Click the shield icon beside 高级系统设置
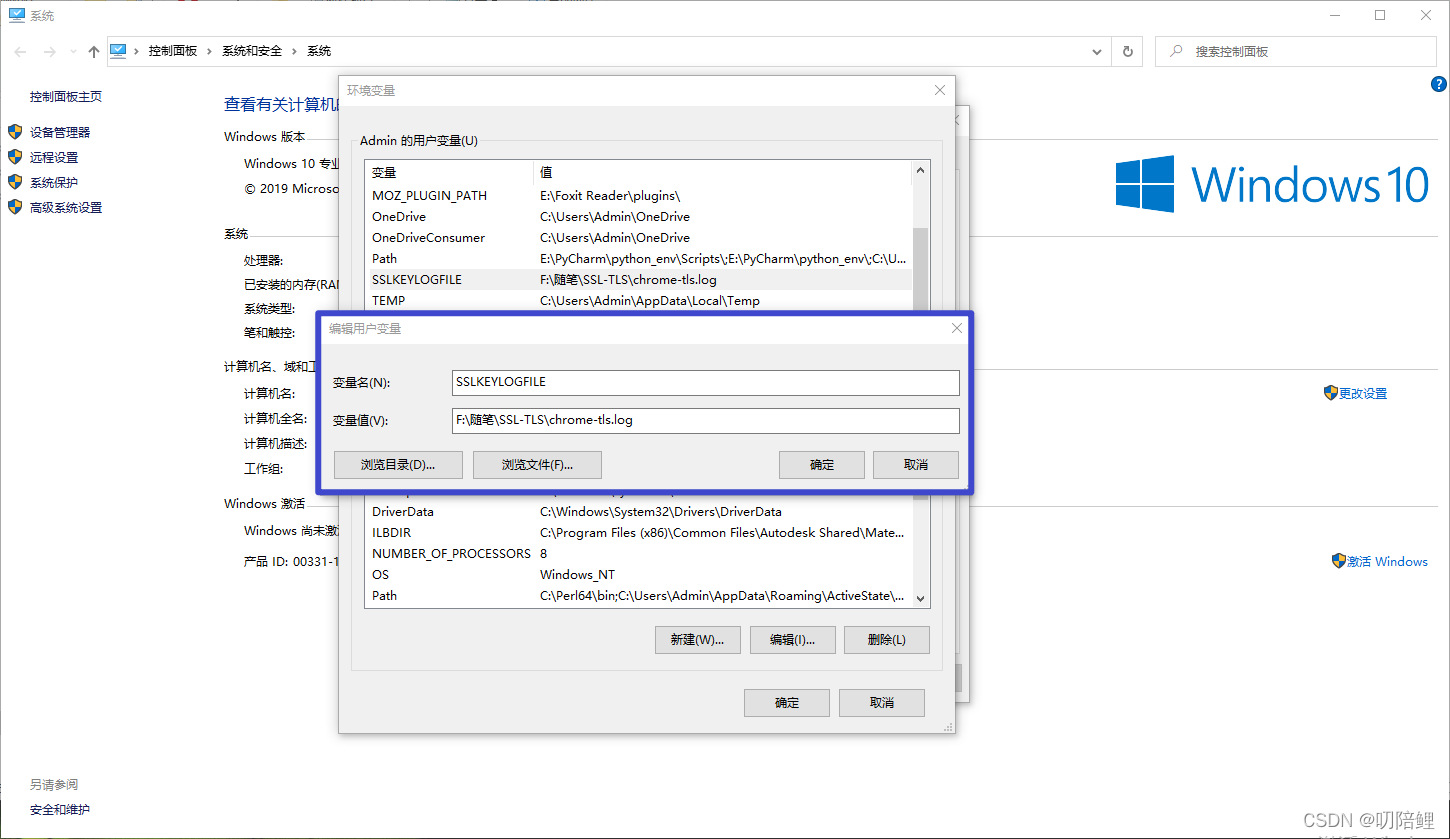Viewport: 1450px width, 839px height. coord(15,207)
